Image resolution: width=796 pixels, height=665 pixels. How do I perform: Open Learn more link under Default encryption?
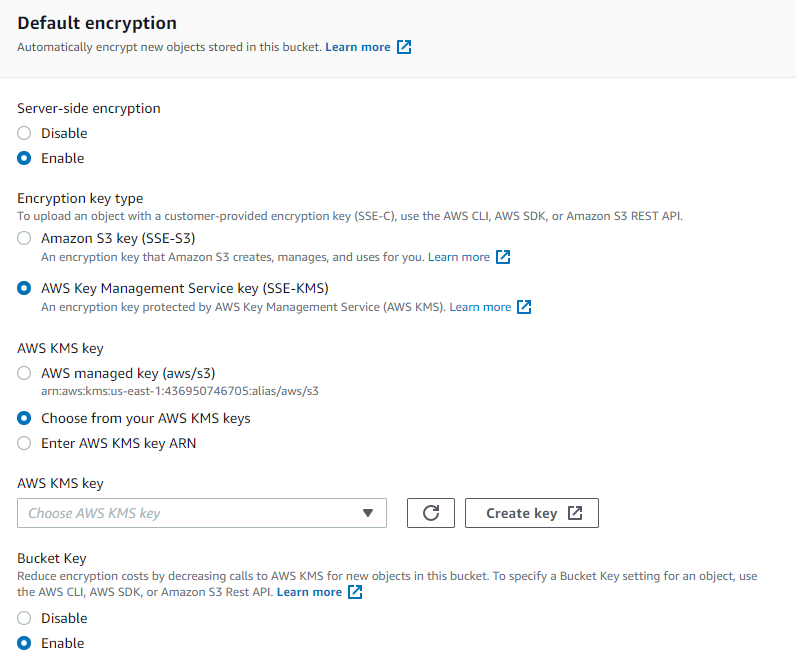(x=358, y=47)
